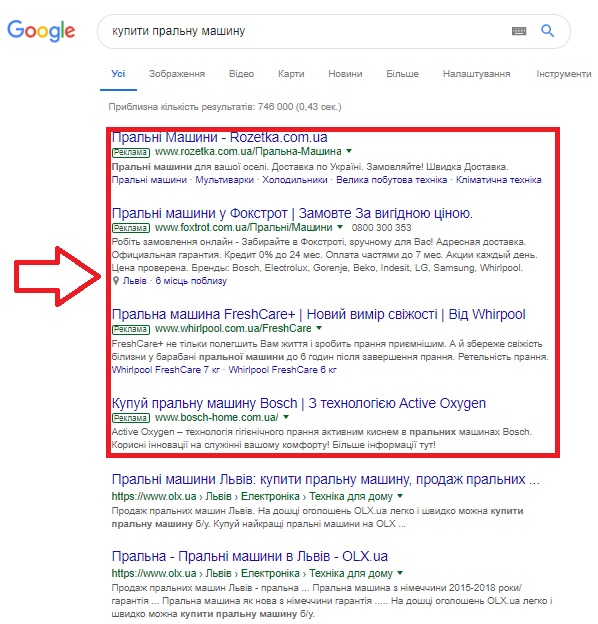
Task: Click the Реклама badge on Foxtrot ad
Action: [131, 228]
